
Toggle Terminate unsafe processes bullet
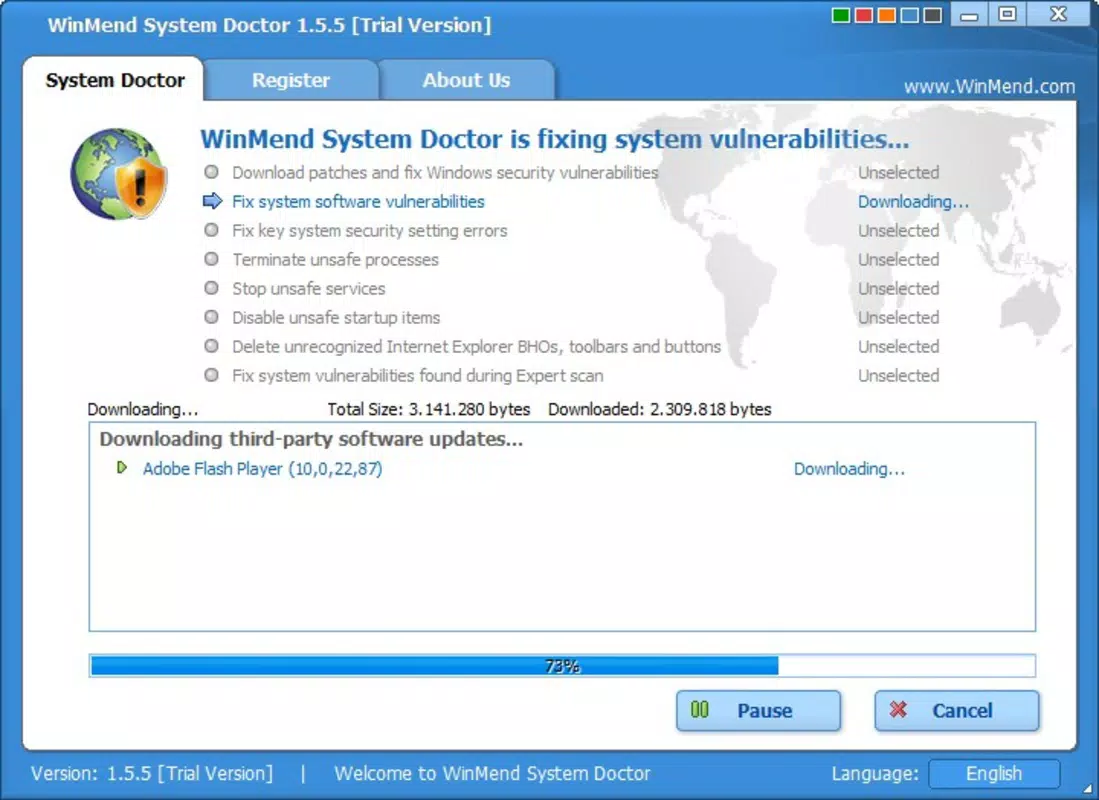(x=211, y=259)
